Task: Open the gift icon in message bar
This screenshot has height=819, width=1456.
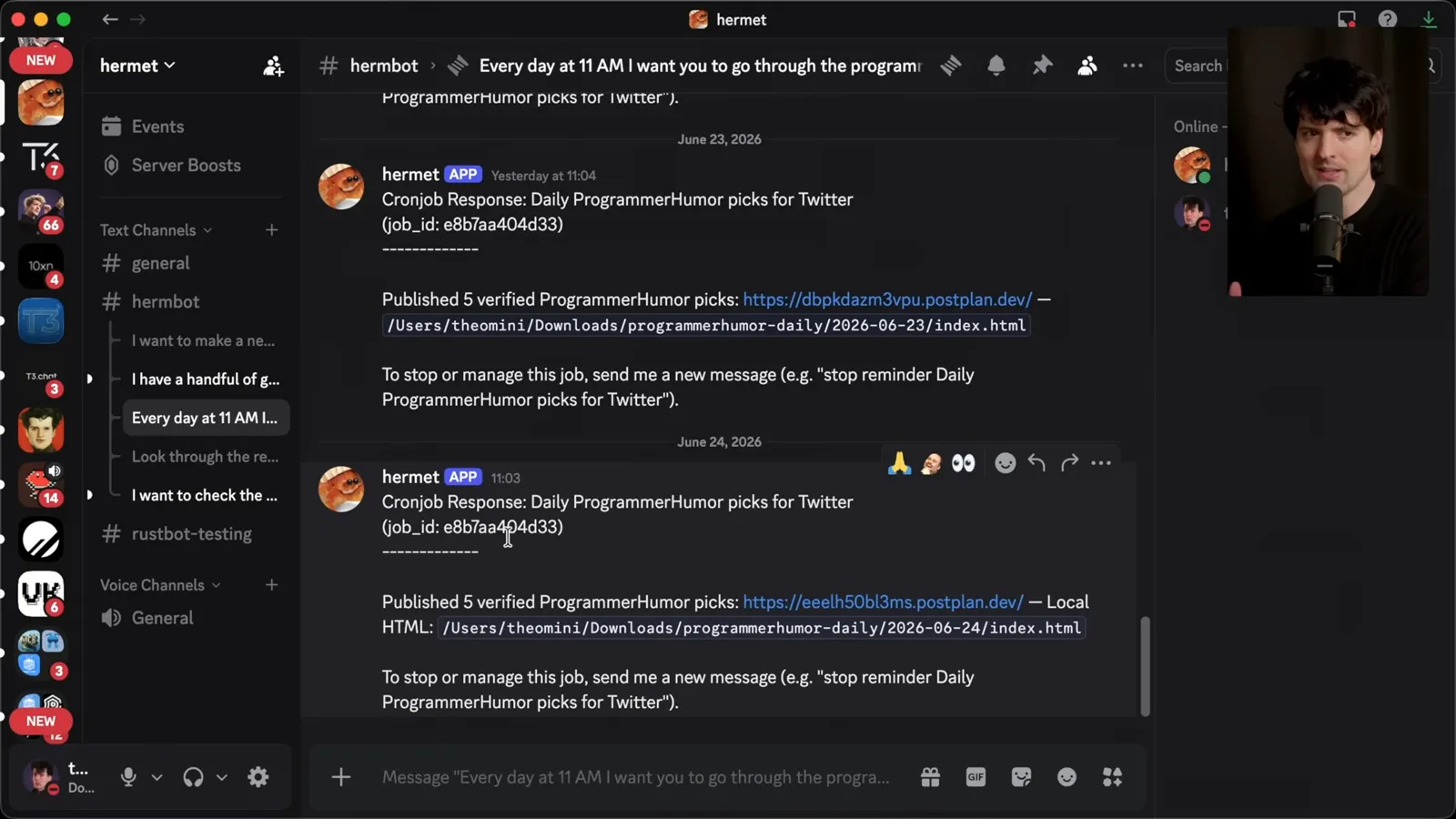Action: click(930, 777)
